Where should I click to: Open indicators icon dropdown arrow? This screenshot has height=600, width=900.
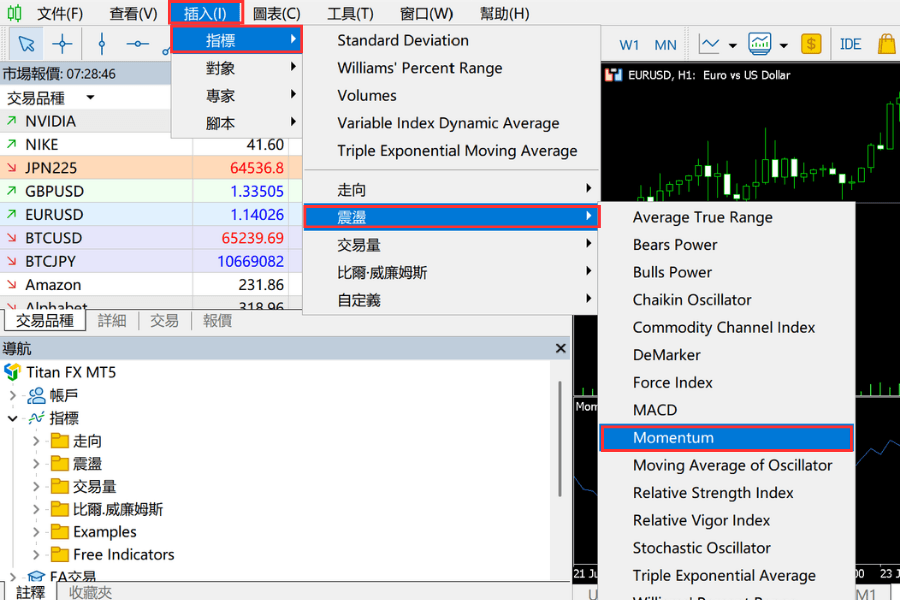pos(783,45)
